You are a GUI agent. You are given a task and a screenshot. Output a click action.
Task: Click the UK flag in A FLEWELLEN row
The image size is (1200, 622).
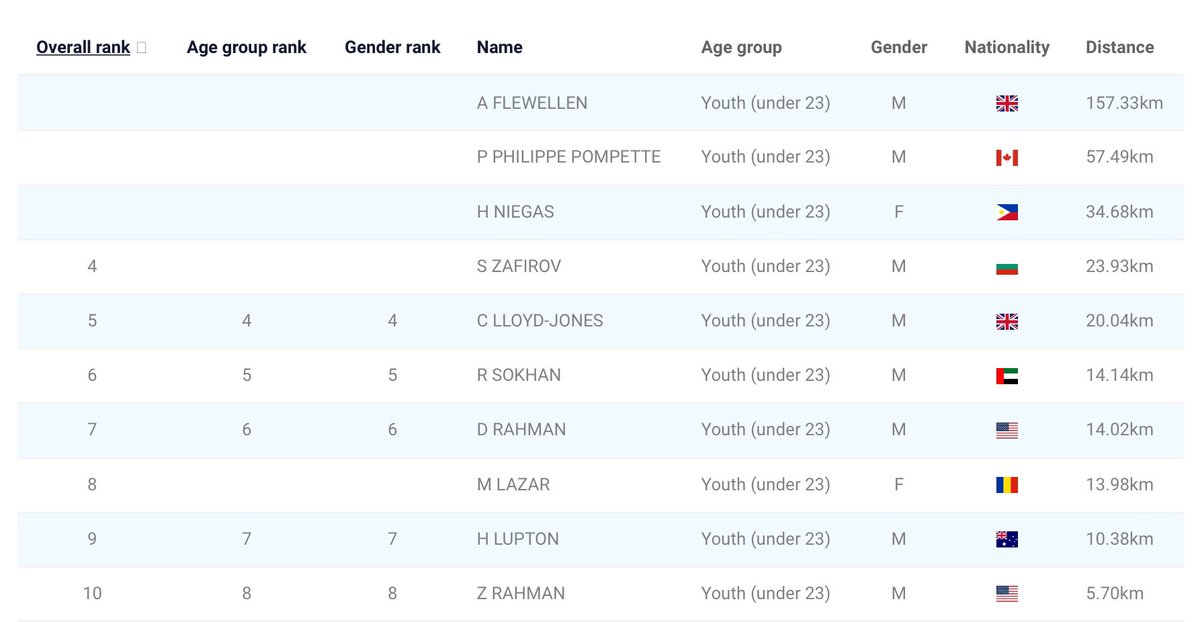point(1007,103)
